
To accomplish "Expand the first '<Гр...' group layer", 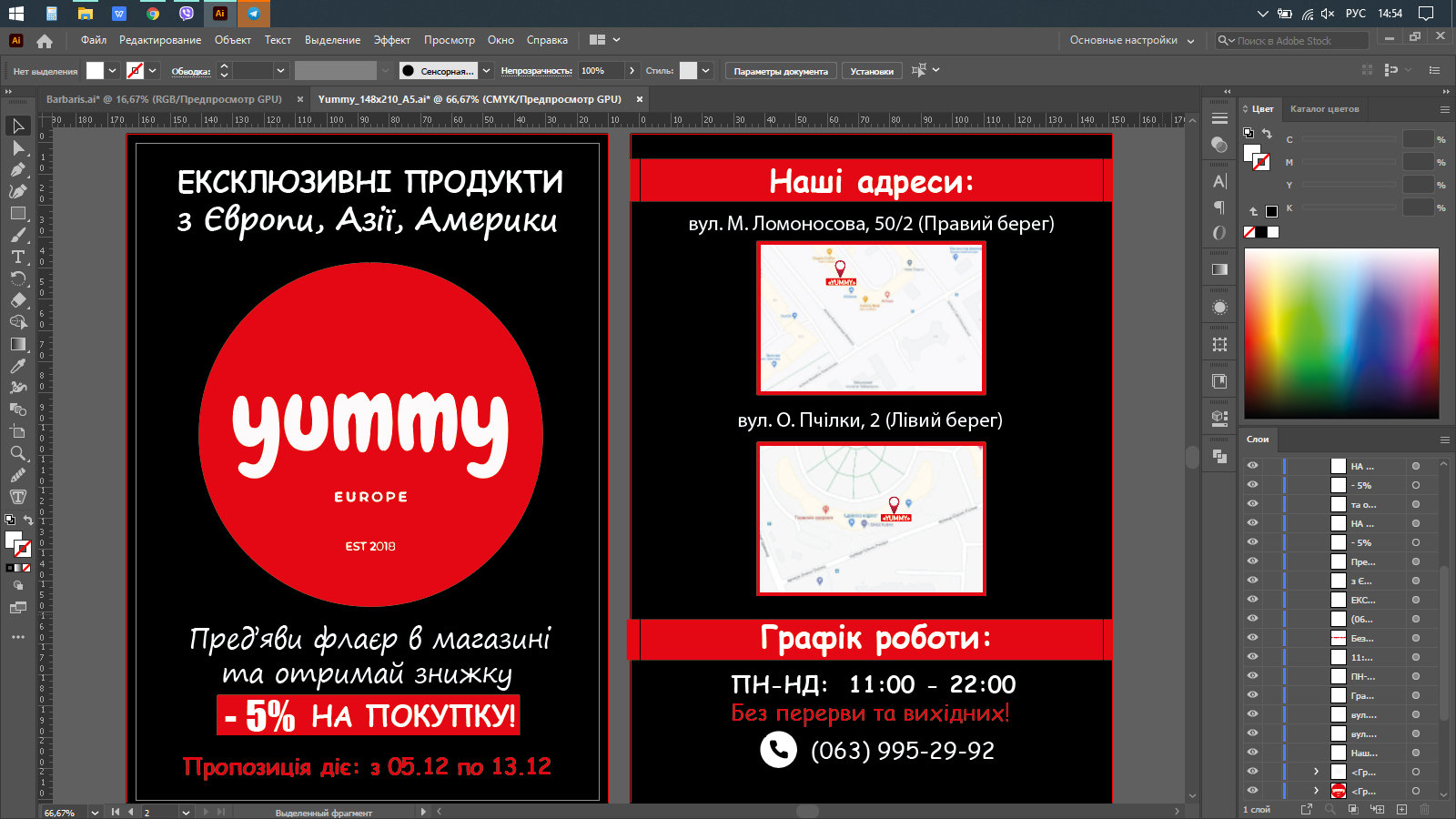I will pyautogui.click(x=1316, y=772).
